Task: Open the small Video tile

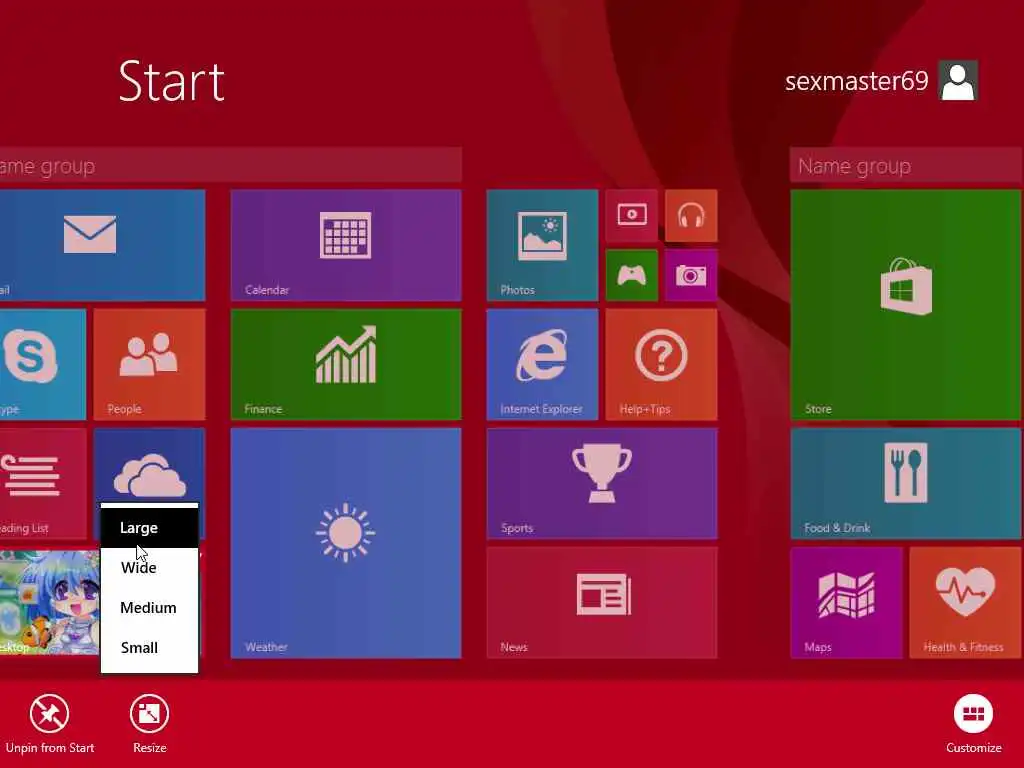Action: point(632,216)
